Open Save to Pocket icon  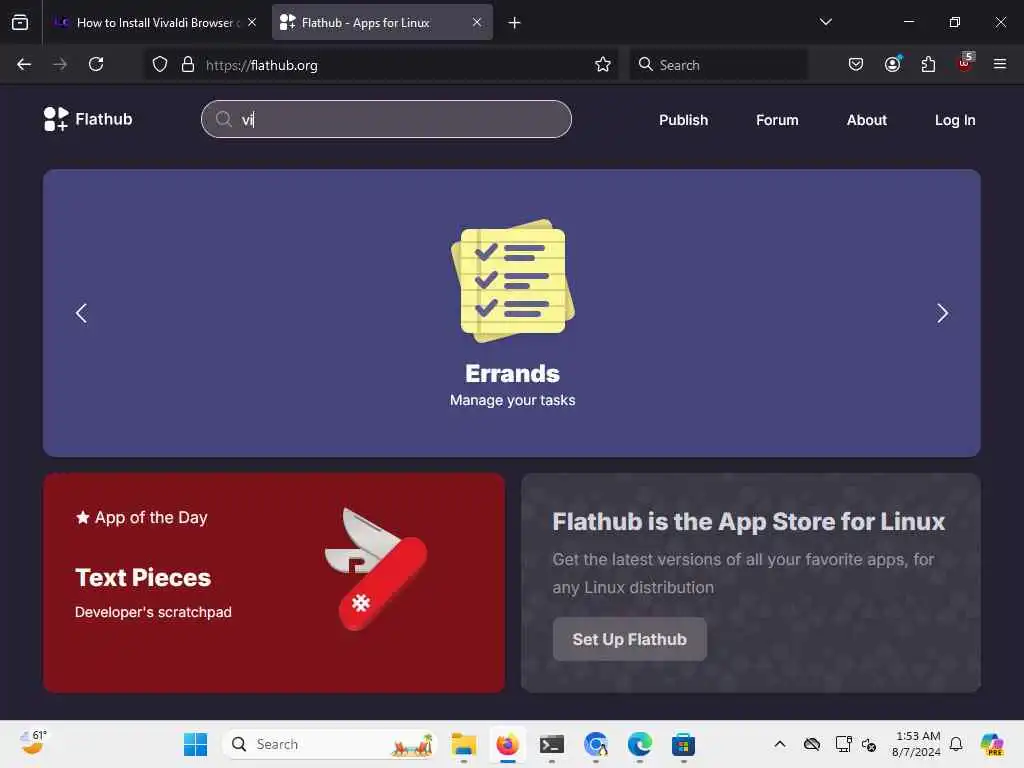(x=856, y=64)
